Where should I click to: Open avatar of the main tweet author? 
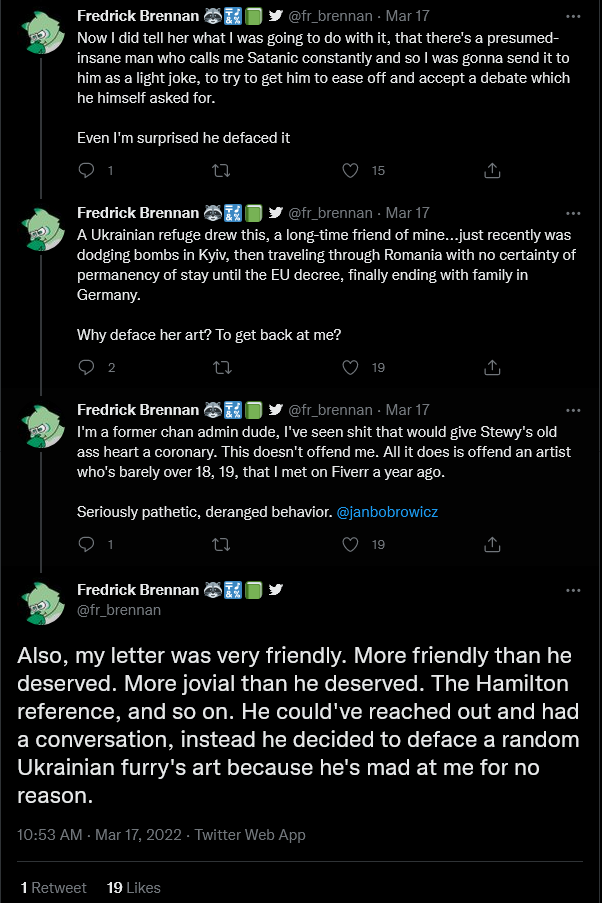tap(43, 603)
